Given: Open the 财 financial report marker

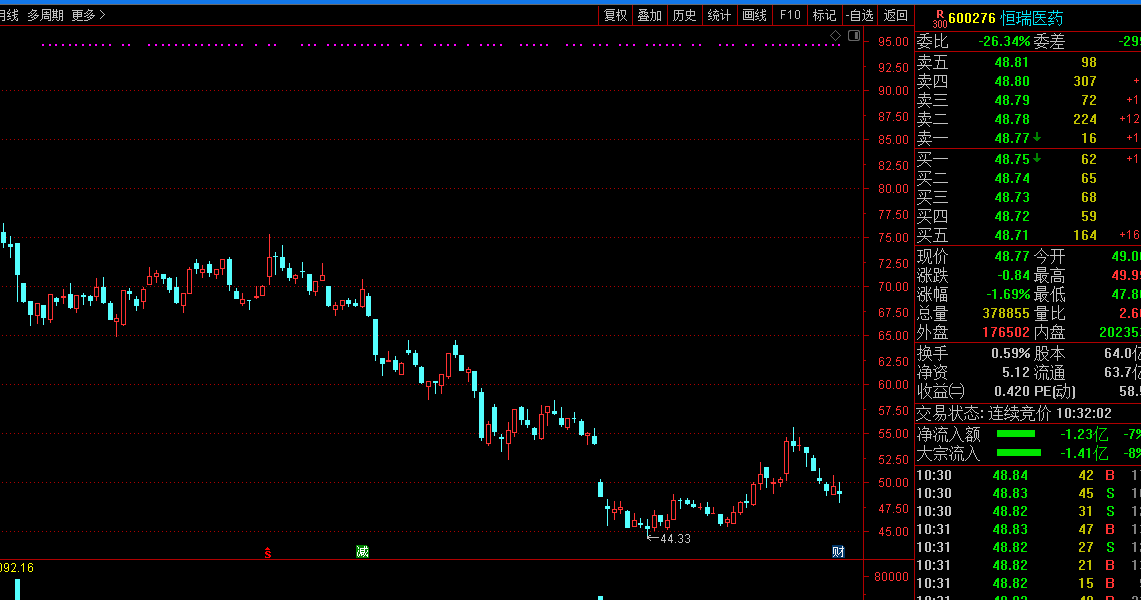Looking at the screenshot, I should pos(838,551).
